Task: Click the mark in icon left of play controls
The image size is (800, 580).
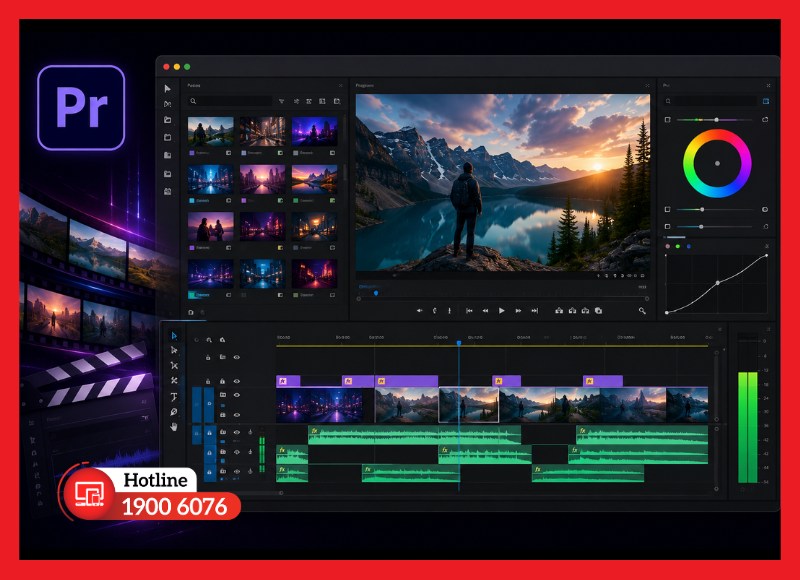Action: [434, 311]
